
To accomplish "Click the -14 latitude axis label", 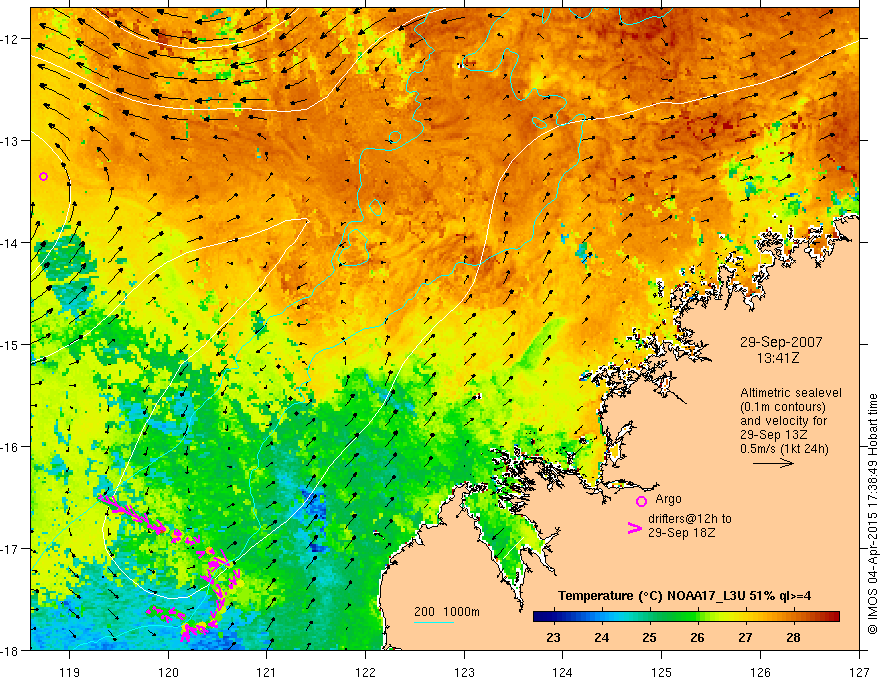I will (x=10, y=242).
